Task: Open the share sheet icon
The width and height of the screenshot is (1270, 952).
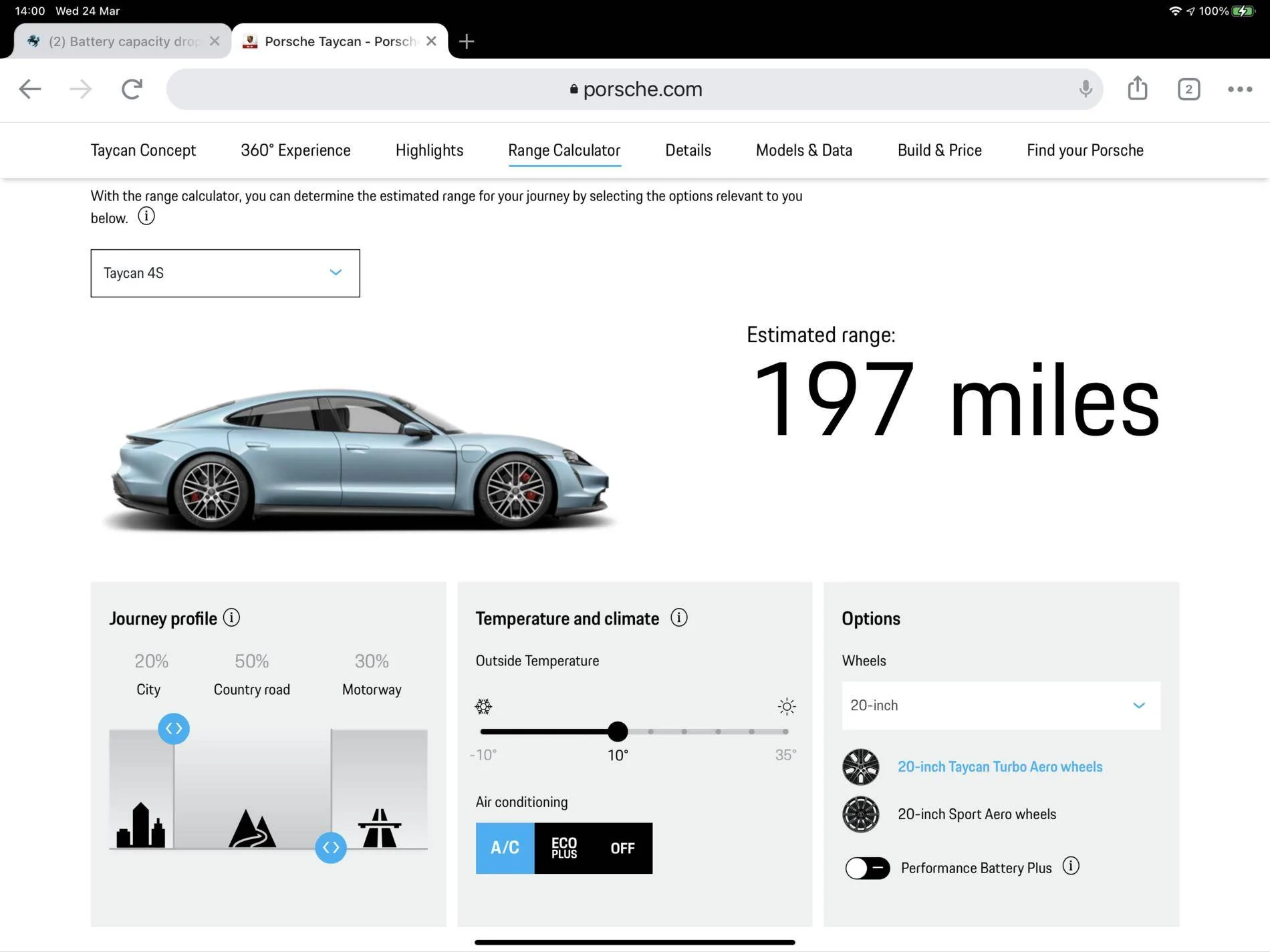Action: click(x=1138, y=88)
